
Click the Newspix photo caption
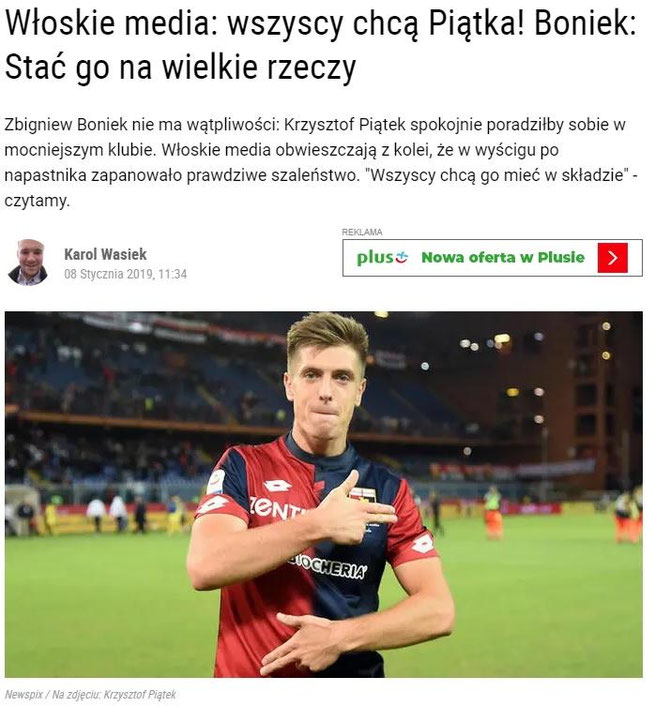click(x=90, y=694)
